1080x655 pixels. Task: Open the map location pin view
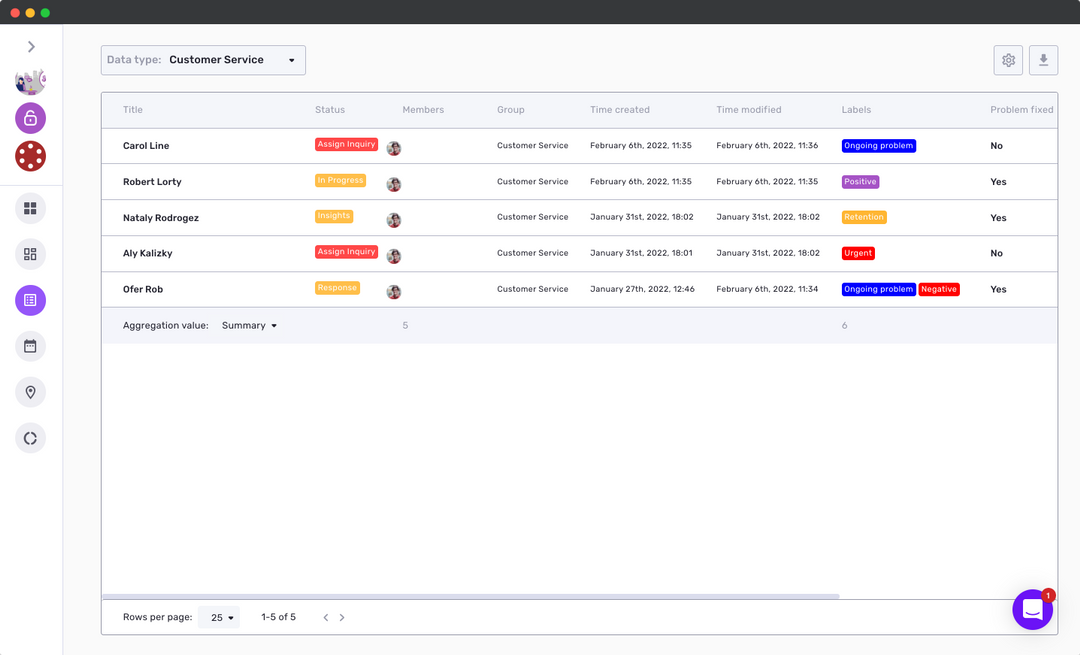[x=30, y=392]
